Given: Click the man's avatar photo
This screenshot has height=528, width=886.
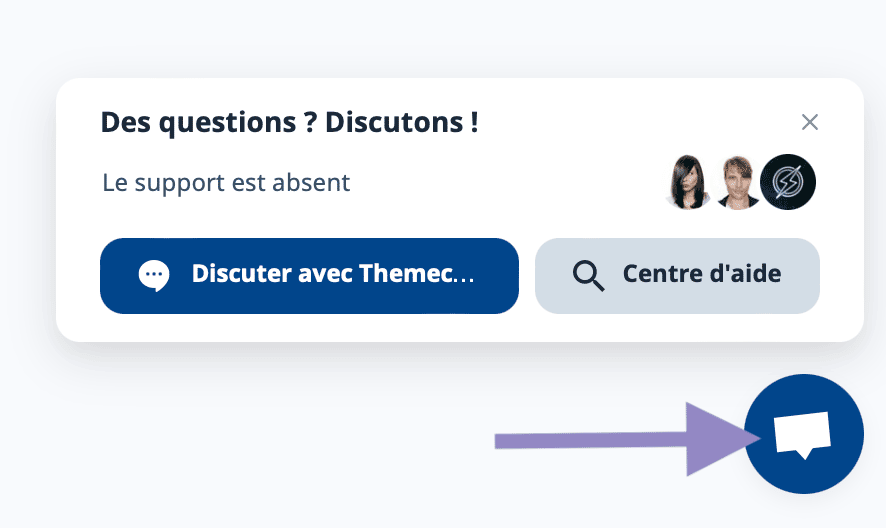Looking at the screenshot, I should coord(737,182).
